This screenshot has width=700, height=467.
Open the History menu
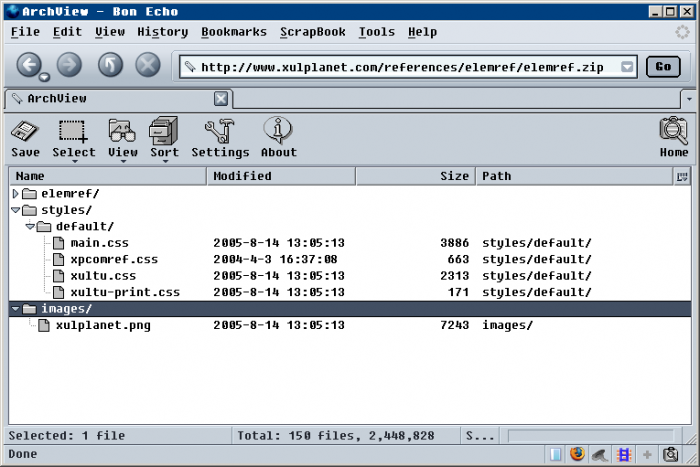[162, 32]
